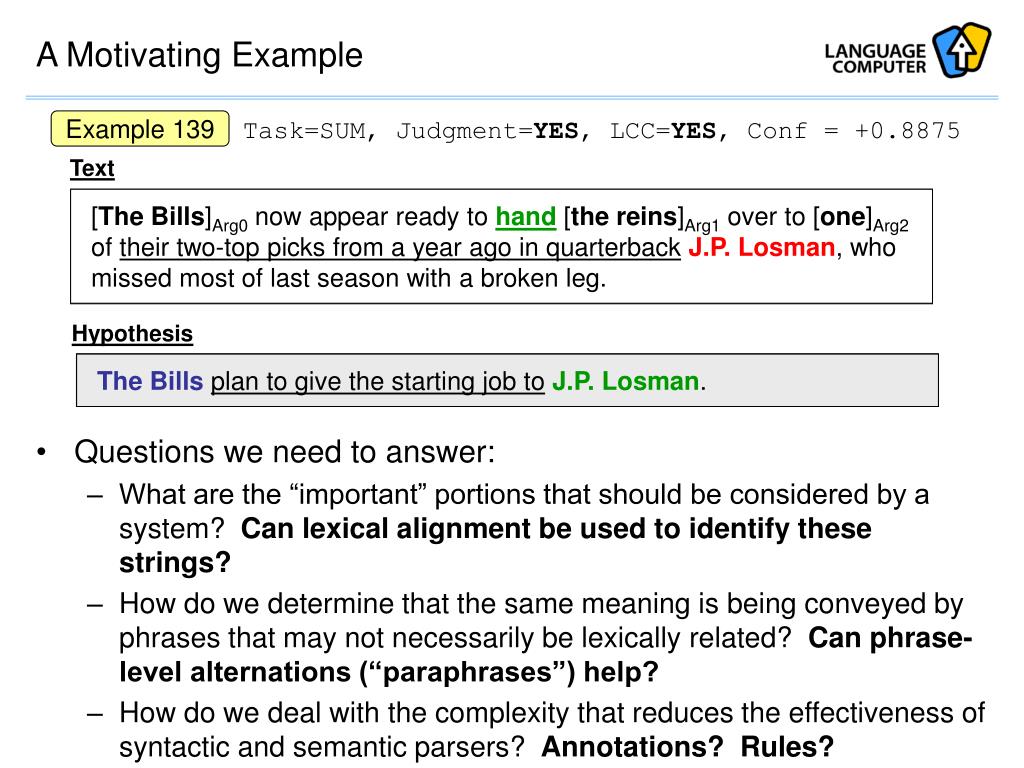This screenshot has width=1024, height=768.
Task: Click the Language Computer logo icon
Action: point(962,51)
